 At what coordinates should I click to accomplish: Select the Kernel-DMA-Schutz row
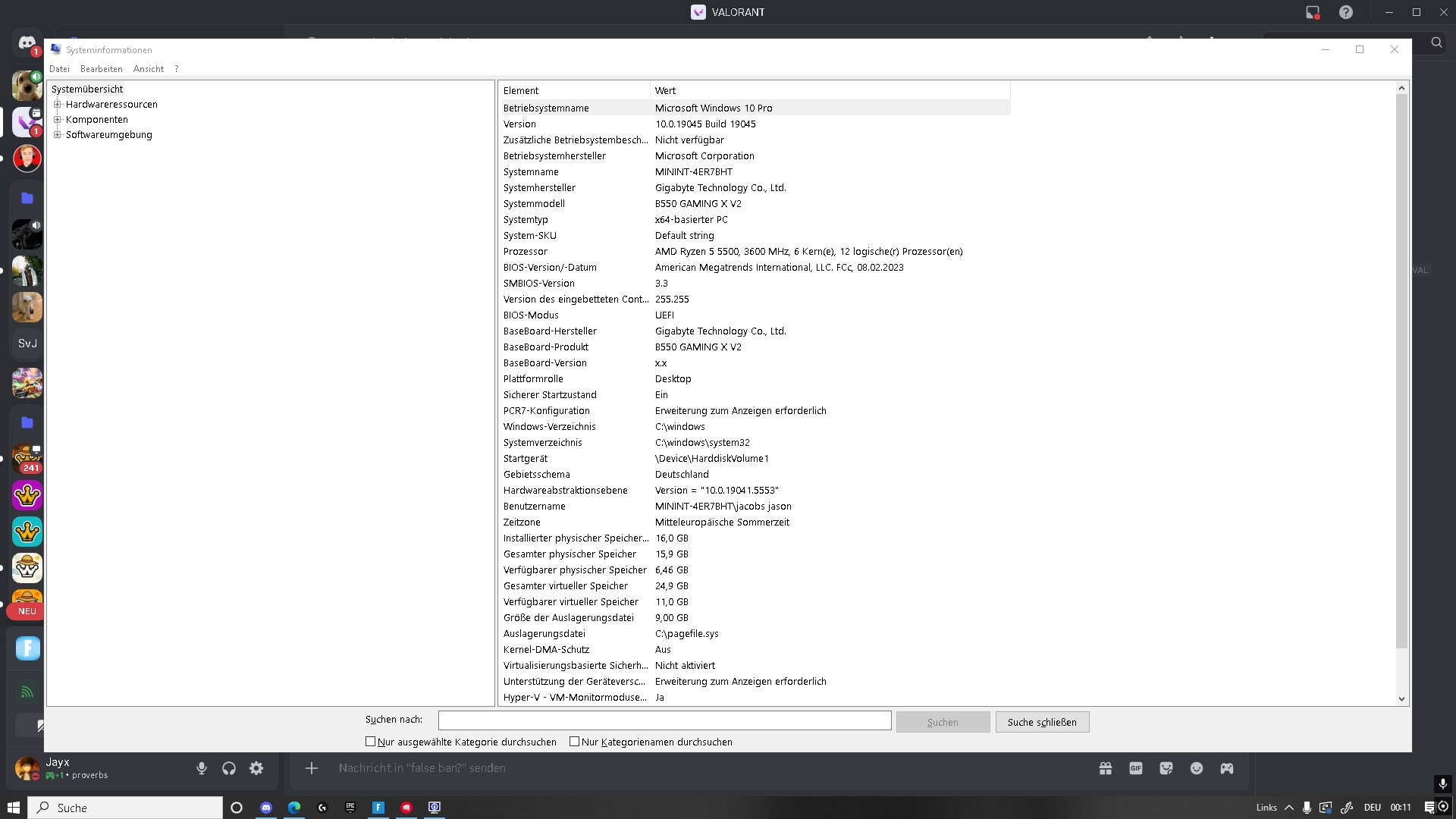pos(755,649)
